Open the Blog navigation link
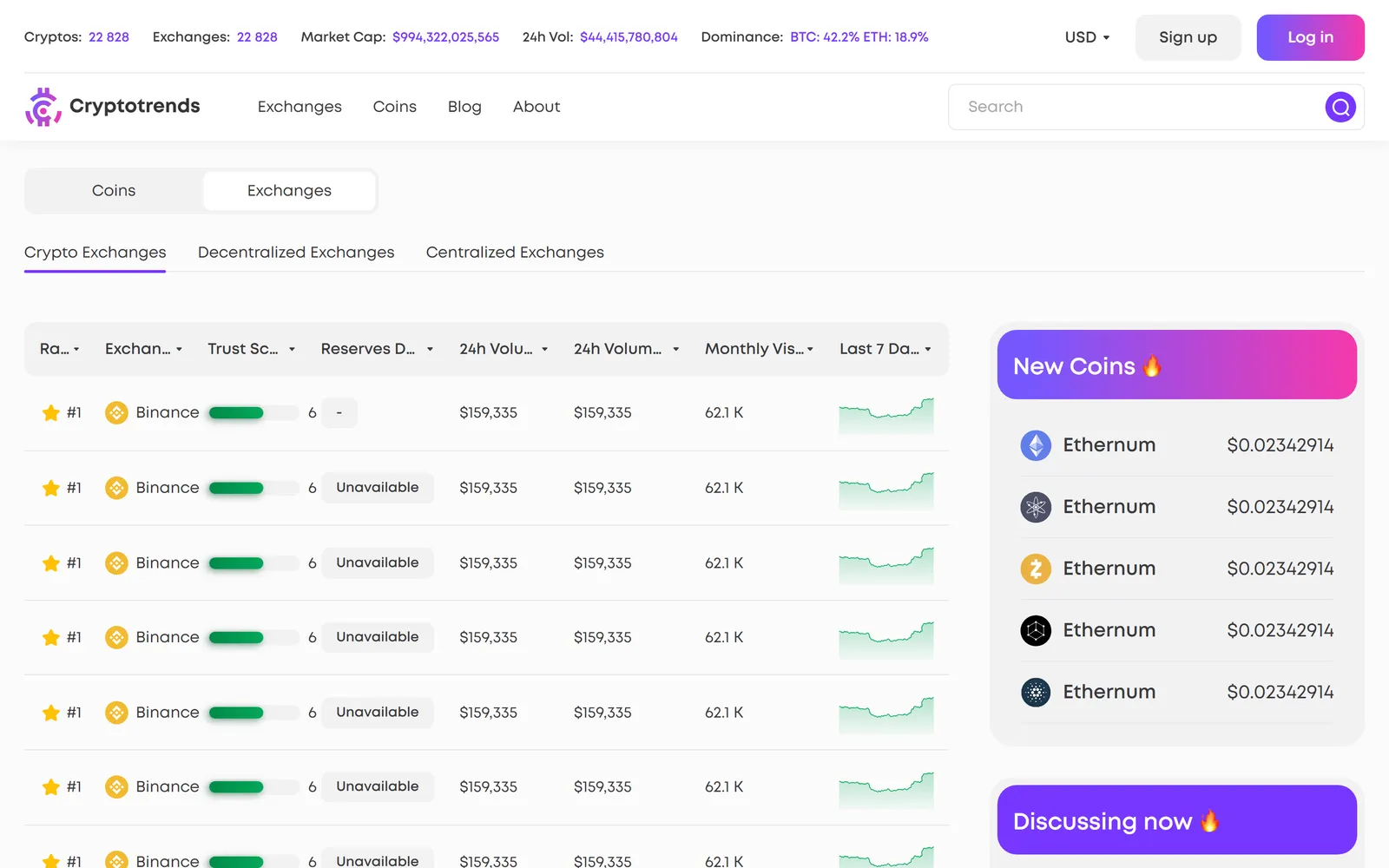1389x868 pixels. (464, 107)
